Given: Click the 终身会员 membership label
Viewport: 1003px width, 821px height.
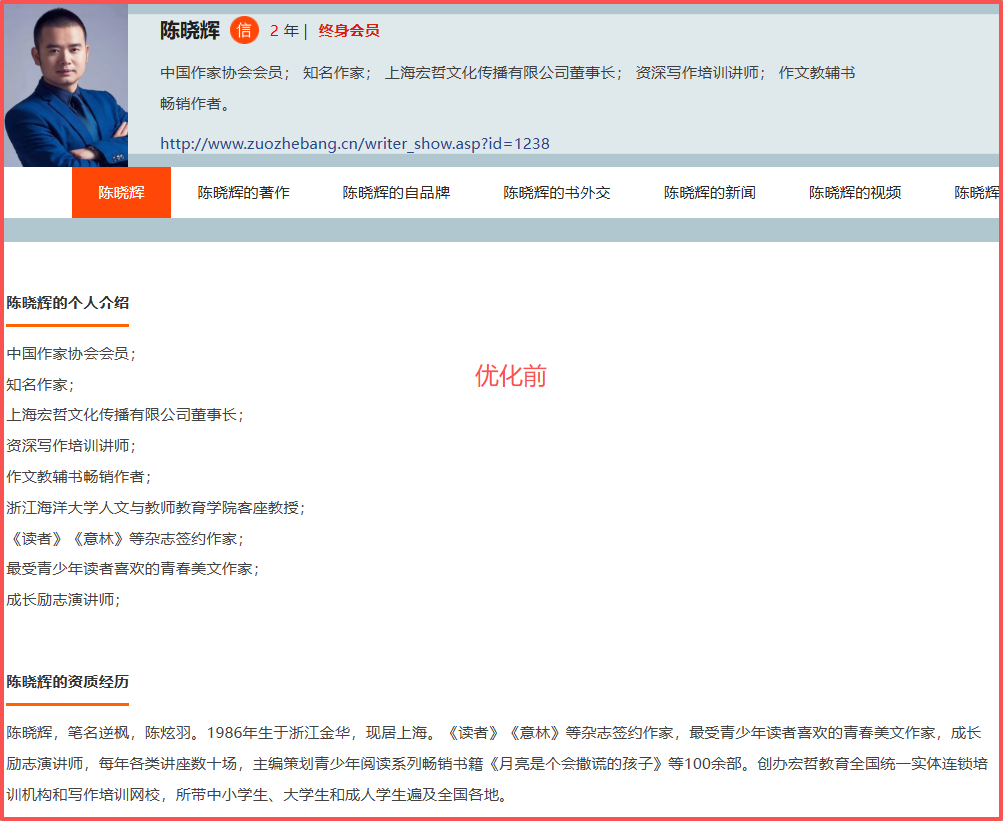Looking at the screenshot, I should click(349, 31).
